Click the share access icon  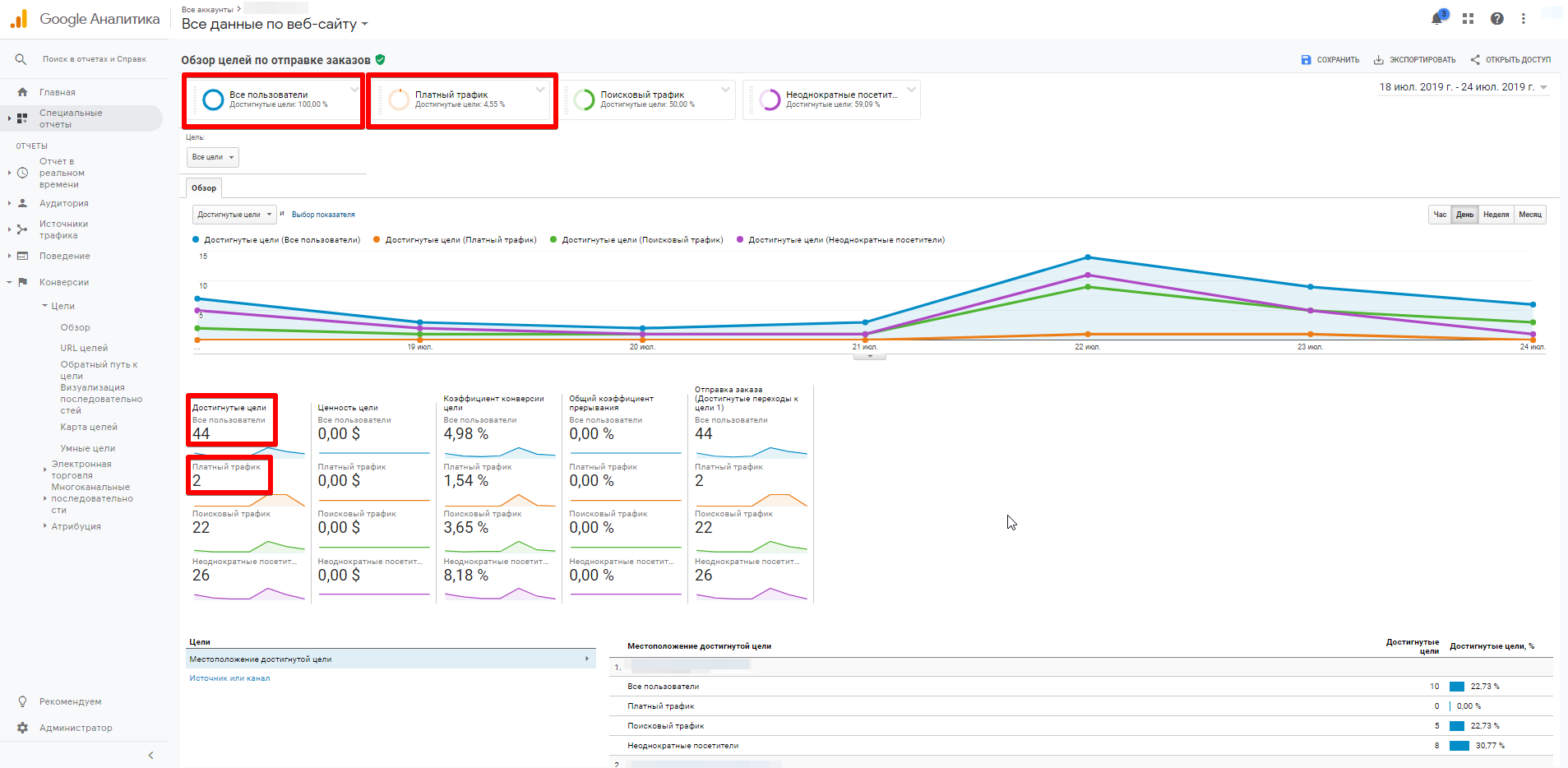[x=1475, y=60]
